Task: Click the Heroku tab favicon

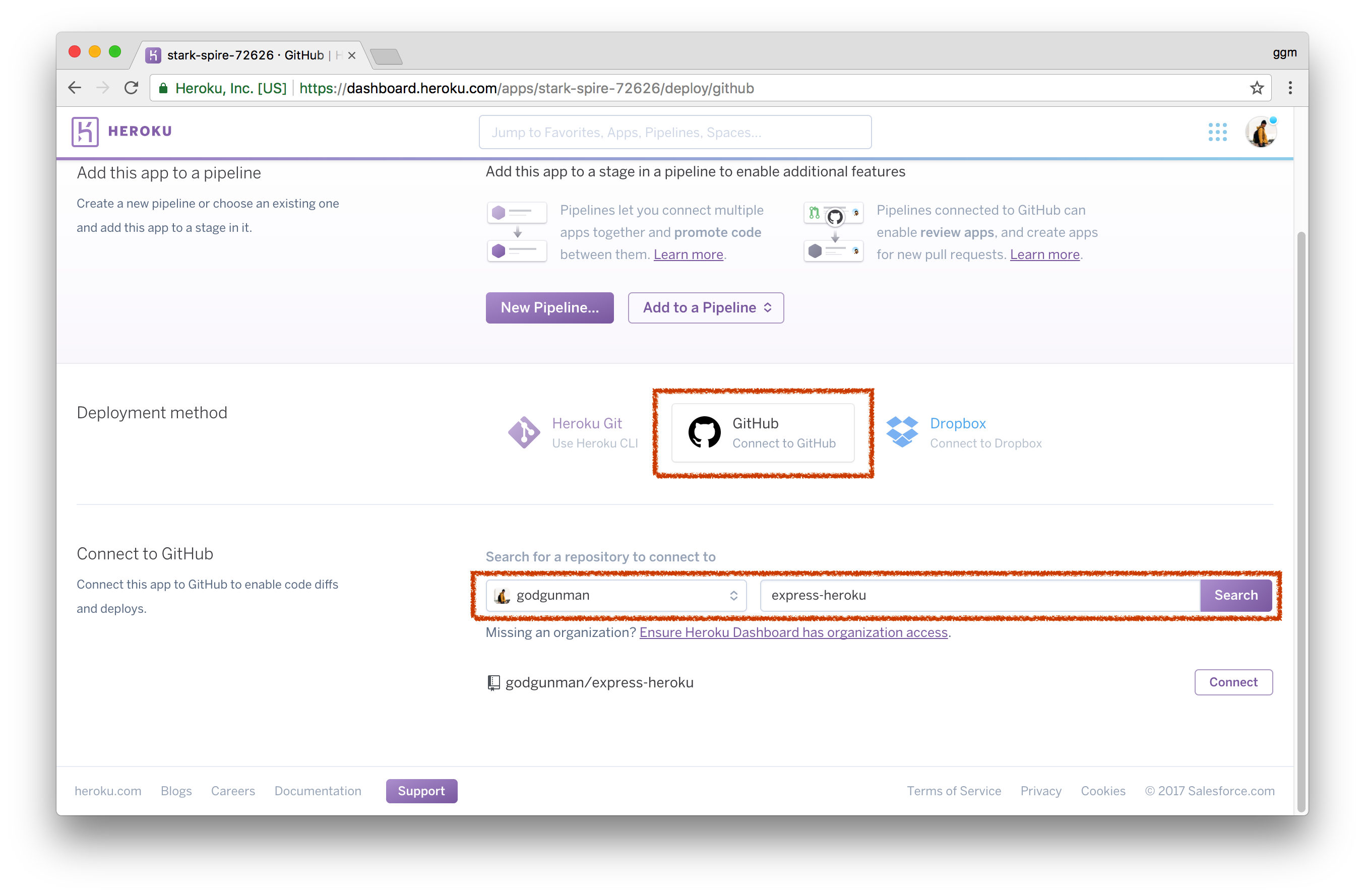Action: [x=153, y=55]
